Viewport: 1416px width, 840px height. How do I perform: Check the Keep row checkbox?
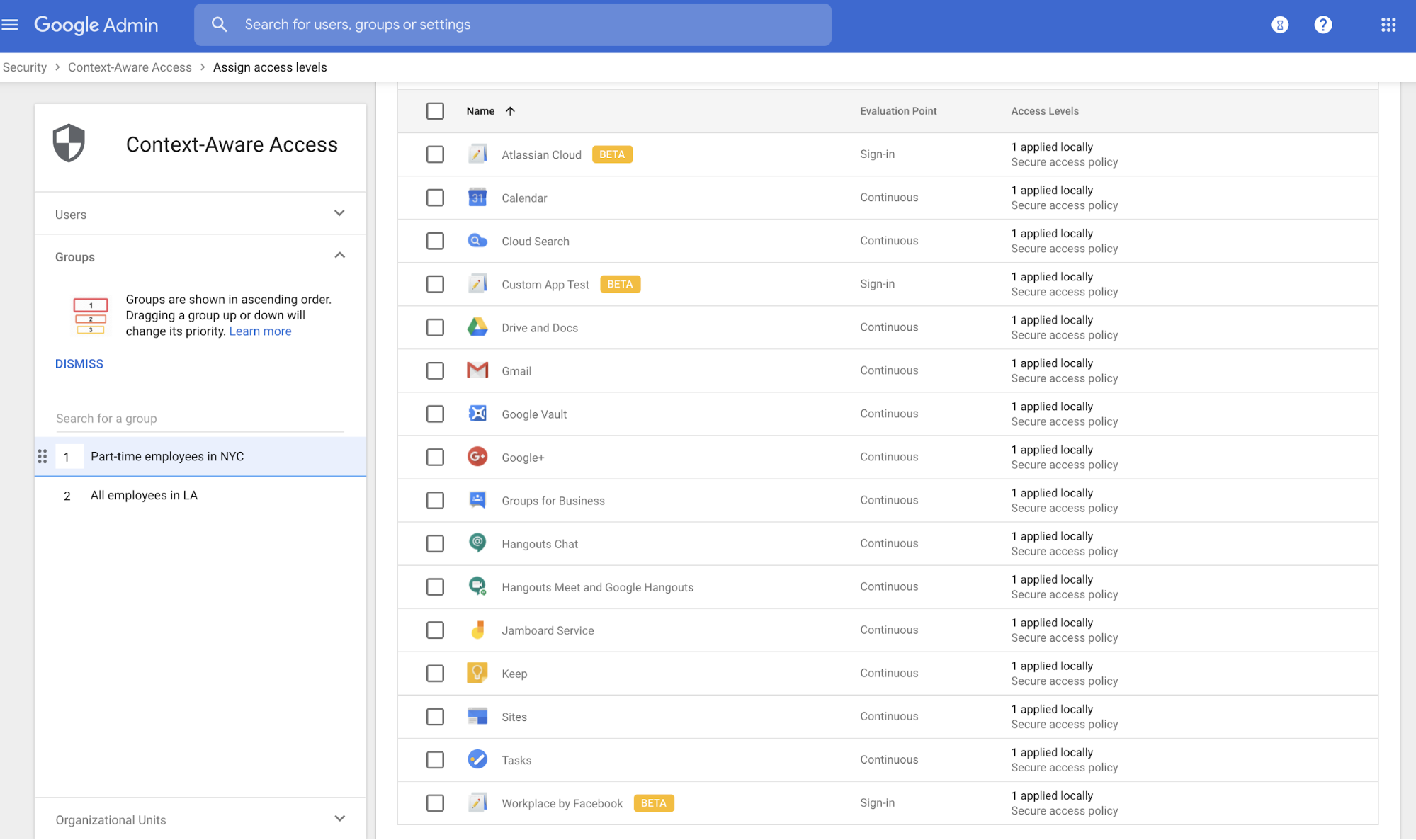(435, 673)
